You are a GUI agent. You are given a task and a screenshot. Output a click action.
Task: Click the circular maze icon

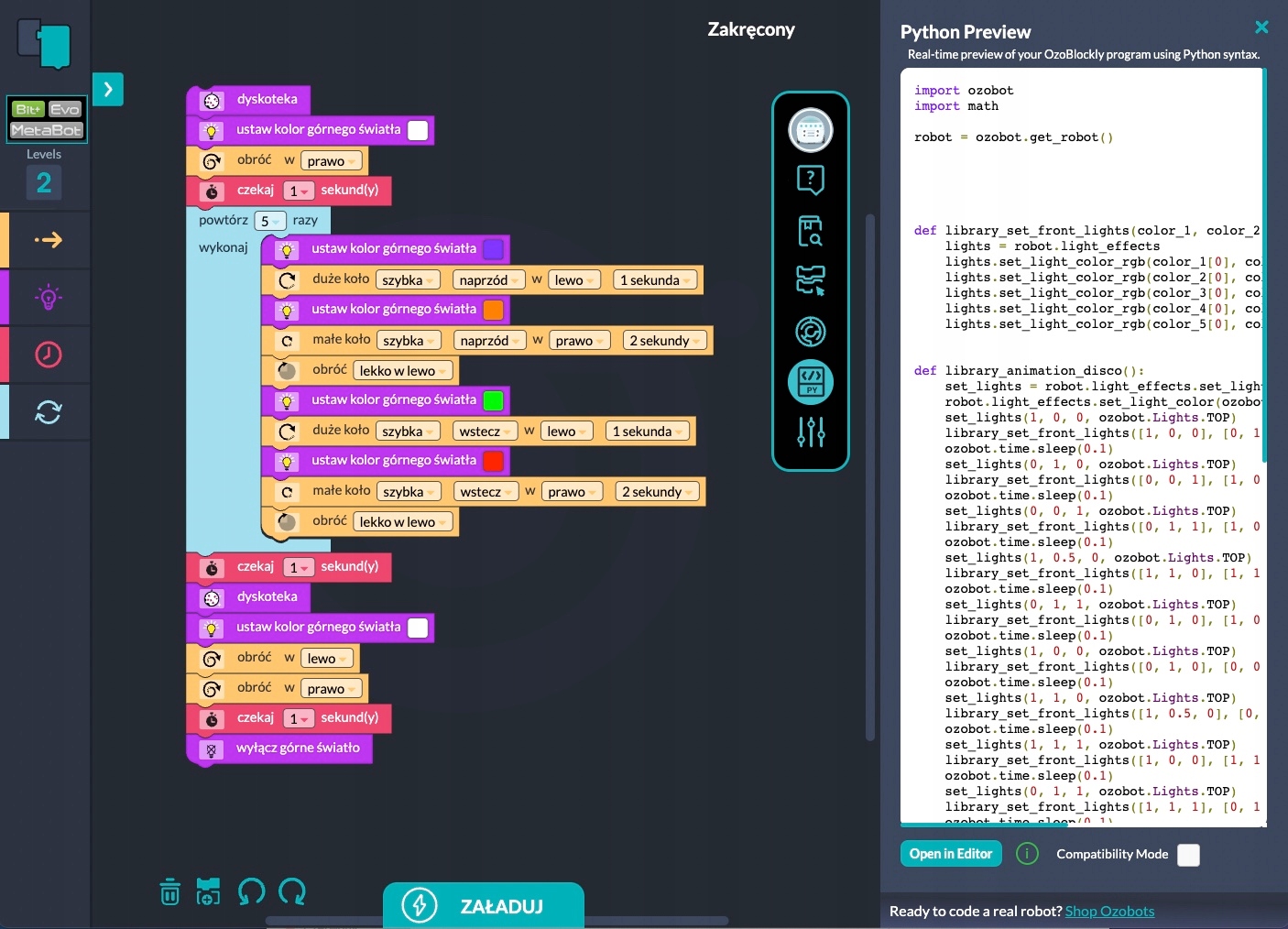point(811,331)
